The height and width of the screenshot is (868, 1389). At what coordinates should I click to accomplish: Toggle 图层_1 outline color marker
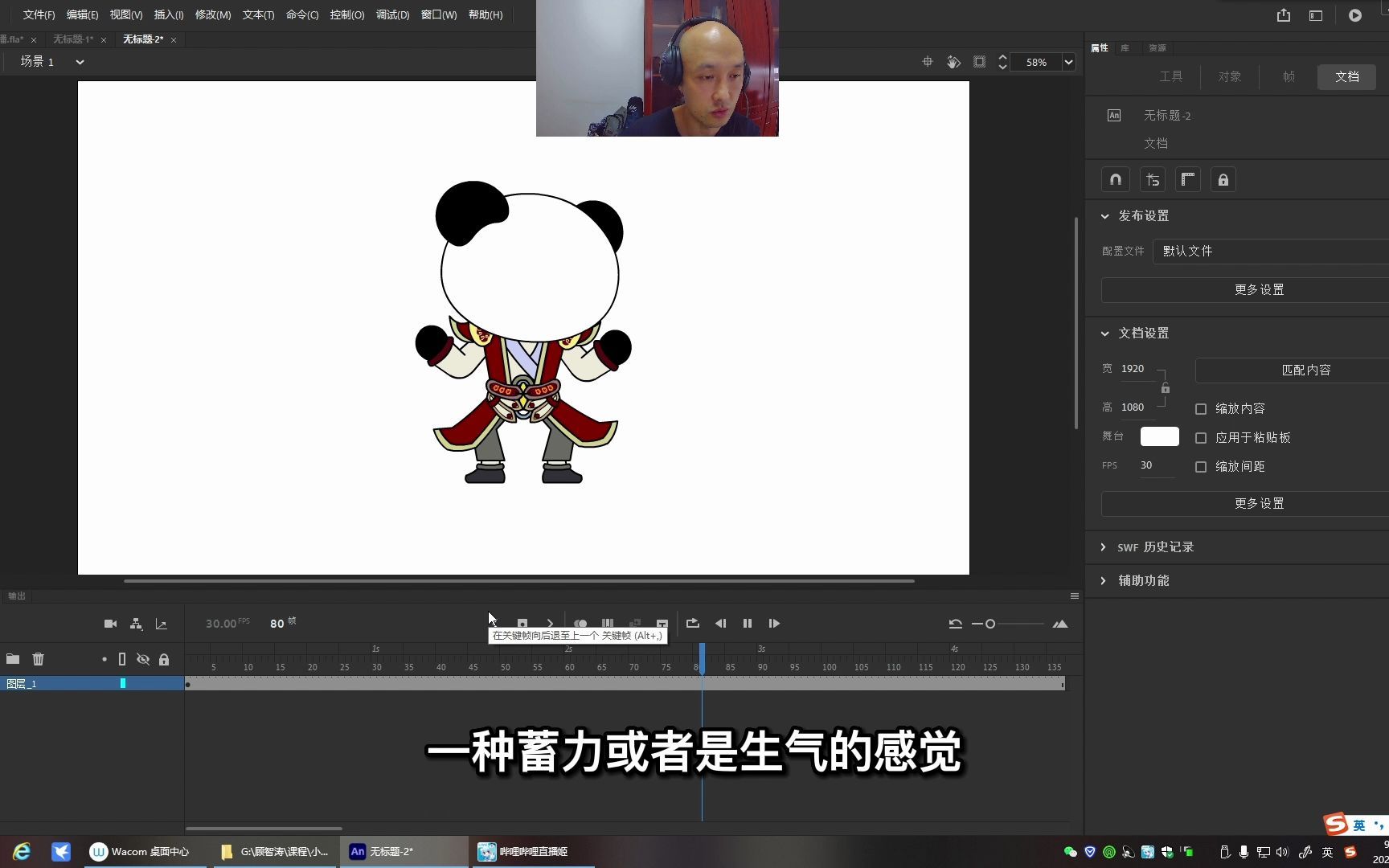pyautogui.click(x=123, y=683)
